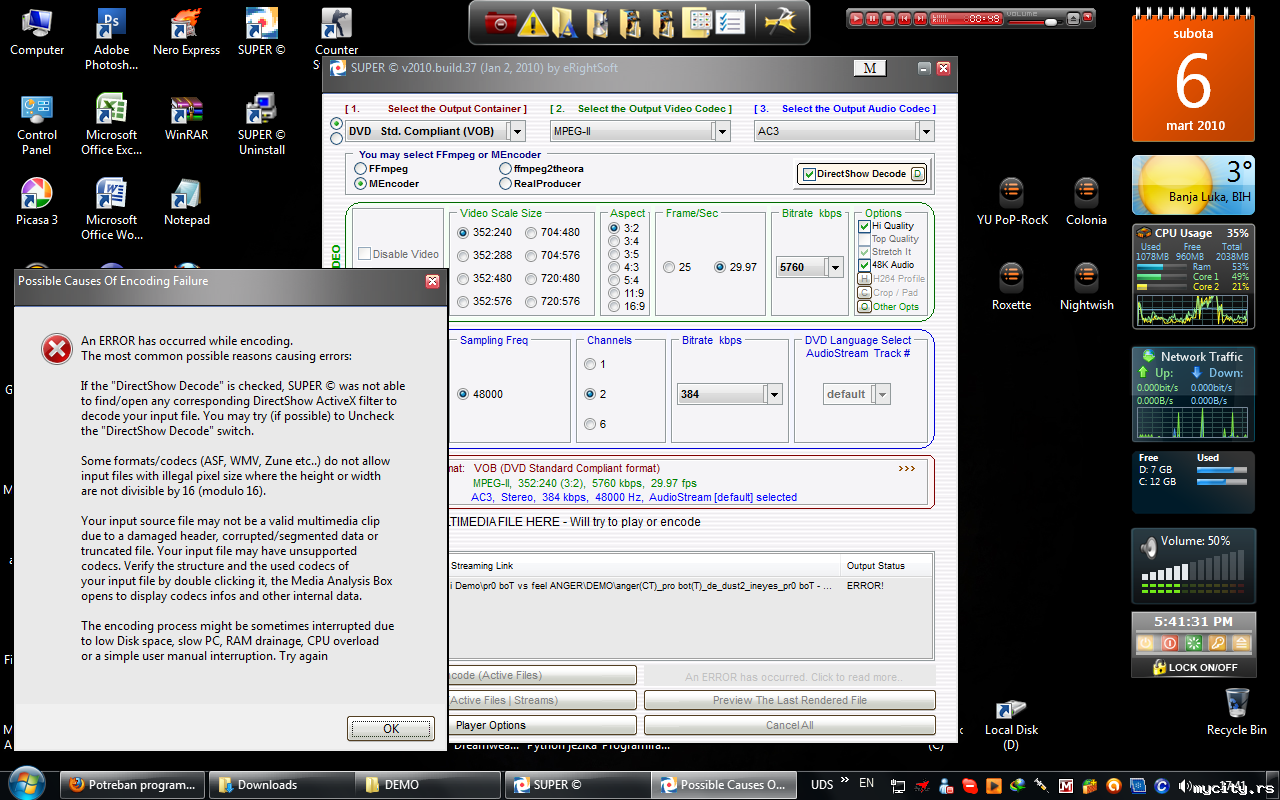Screen dimensions: 1280x800
Task: Expand the Output Container dropdown
Action: pos(516,131)
